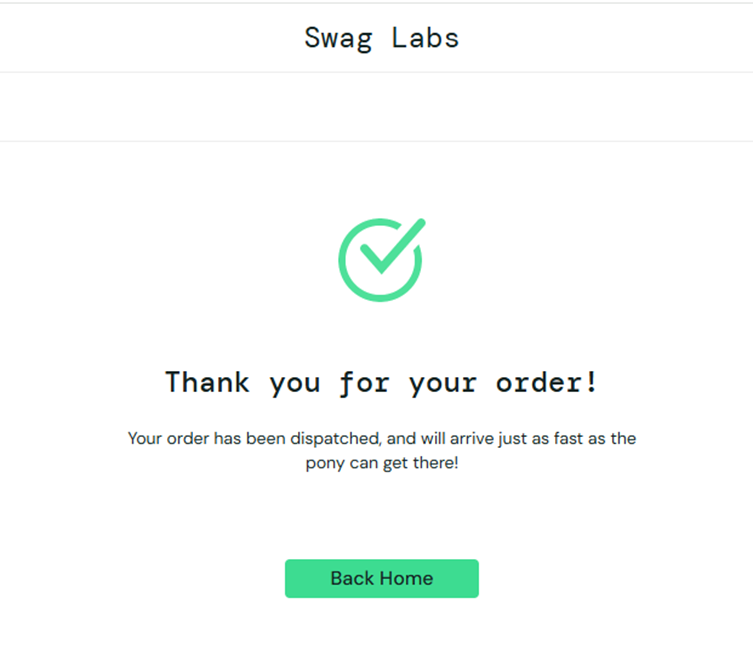Select the "Thank you for your order!" heading
The image size is (753, 666).
(x=381, y=382)
